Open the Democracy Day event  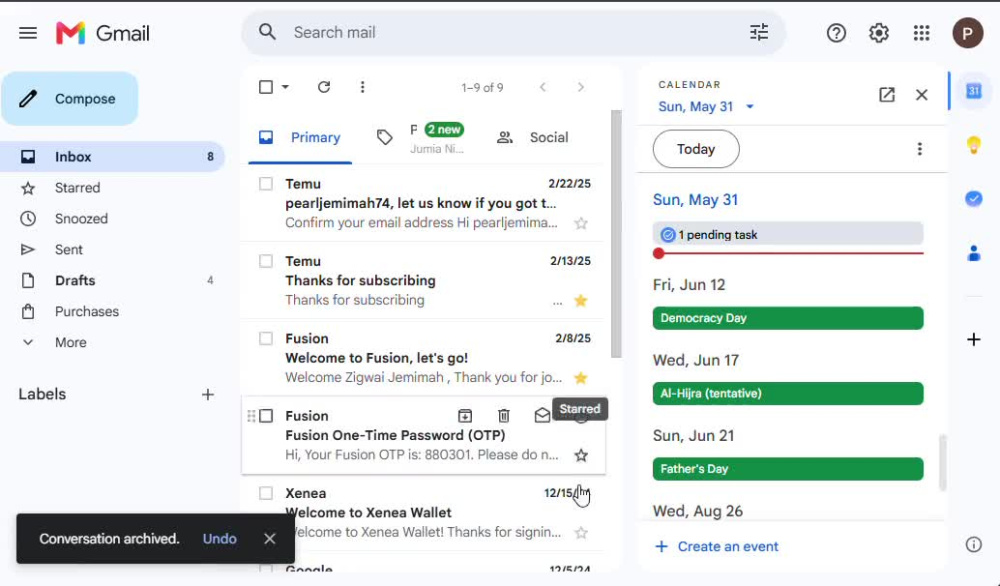(788, 318)
